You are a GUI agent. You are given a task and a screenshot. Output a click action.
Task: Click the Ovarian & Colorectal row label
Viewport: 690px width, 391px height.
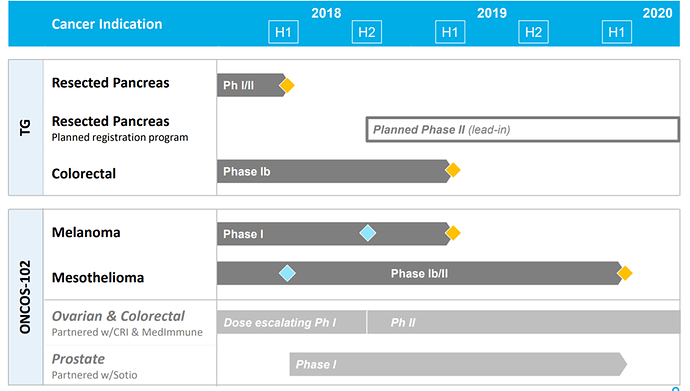pyautogui.click(x=118, y=316)
